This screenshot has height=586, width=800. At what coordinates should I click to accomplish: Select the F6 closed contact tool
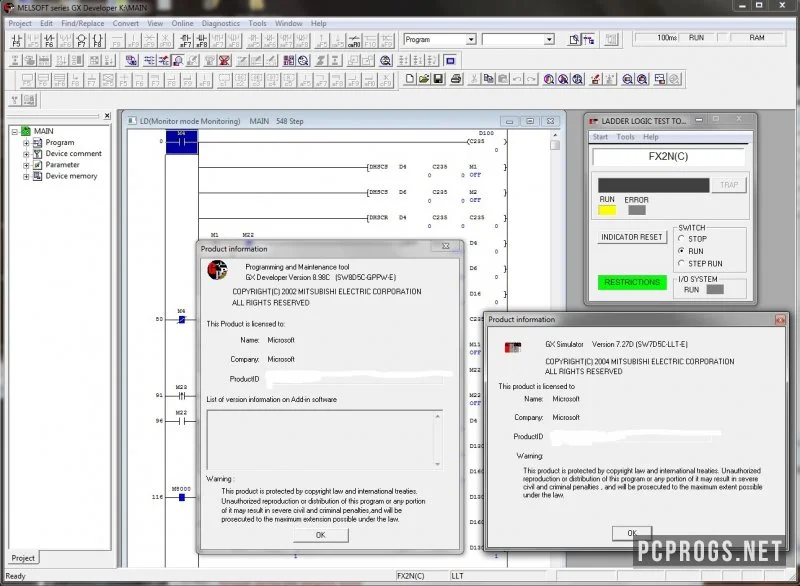pos(49,40)
